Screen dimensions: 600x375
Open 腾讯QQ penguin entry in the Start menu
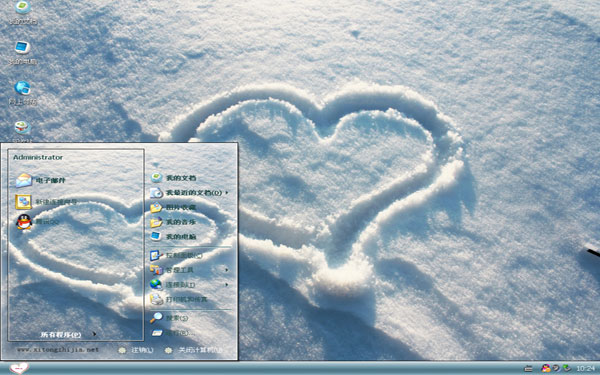38,222
